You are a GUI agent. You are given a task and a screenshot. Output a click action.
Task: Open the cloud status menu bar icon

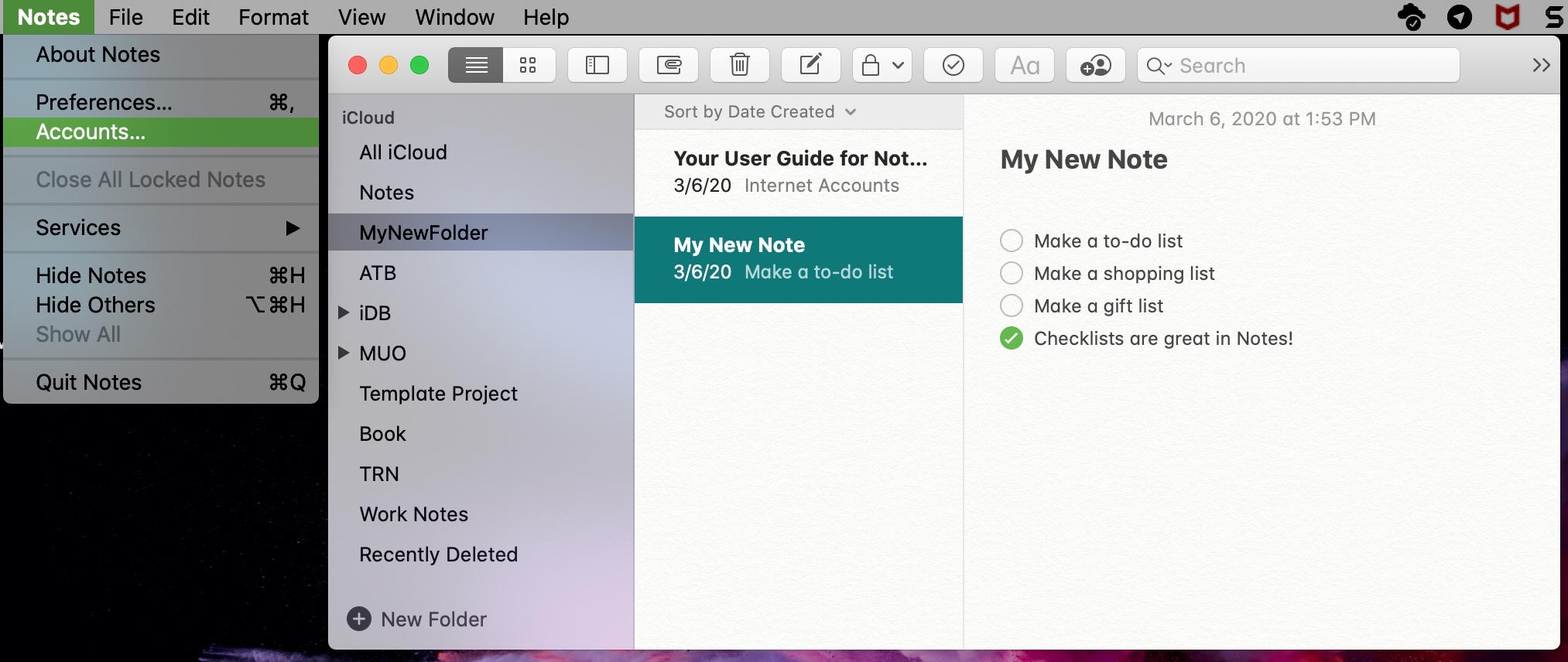(1412, 16)
